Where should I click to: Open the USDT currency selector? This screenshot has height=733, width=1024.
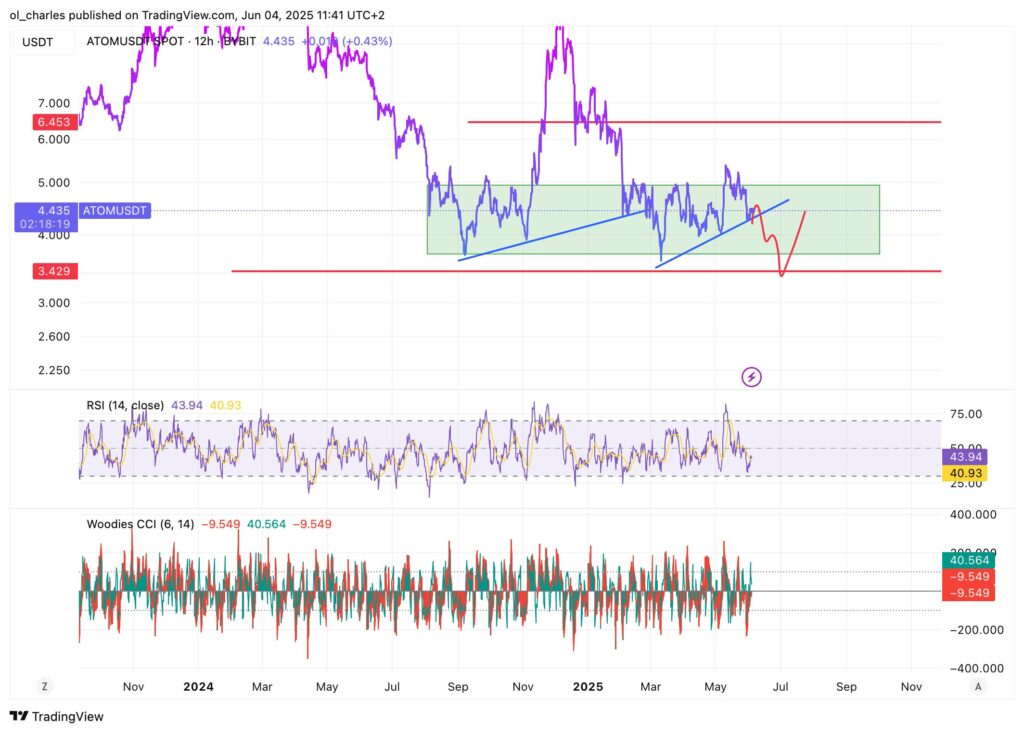pos(40,42)
